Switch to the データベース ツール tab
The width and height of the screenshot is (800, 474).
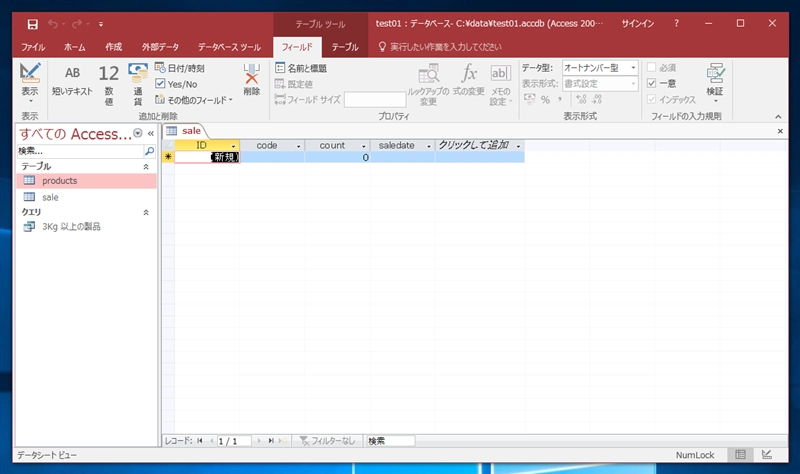pos(229,47)
